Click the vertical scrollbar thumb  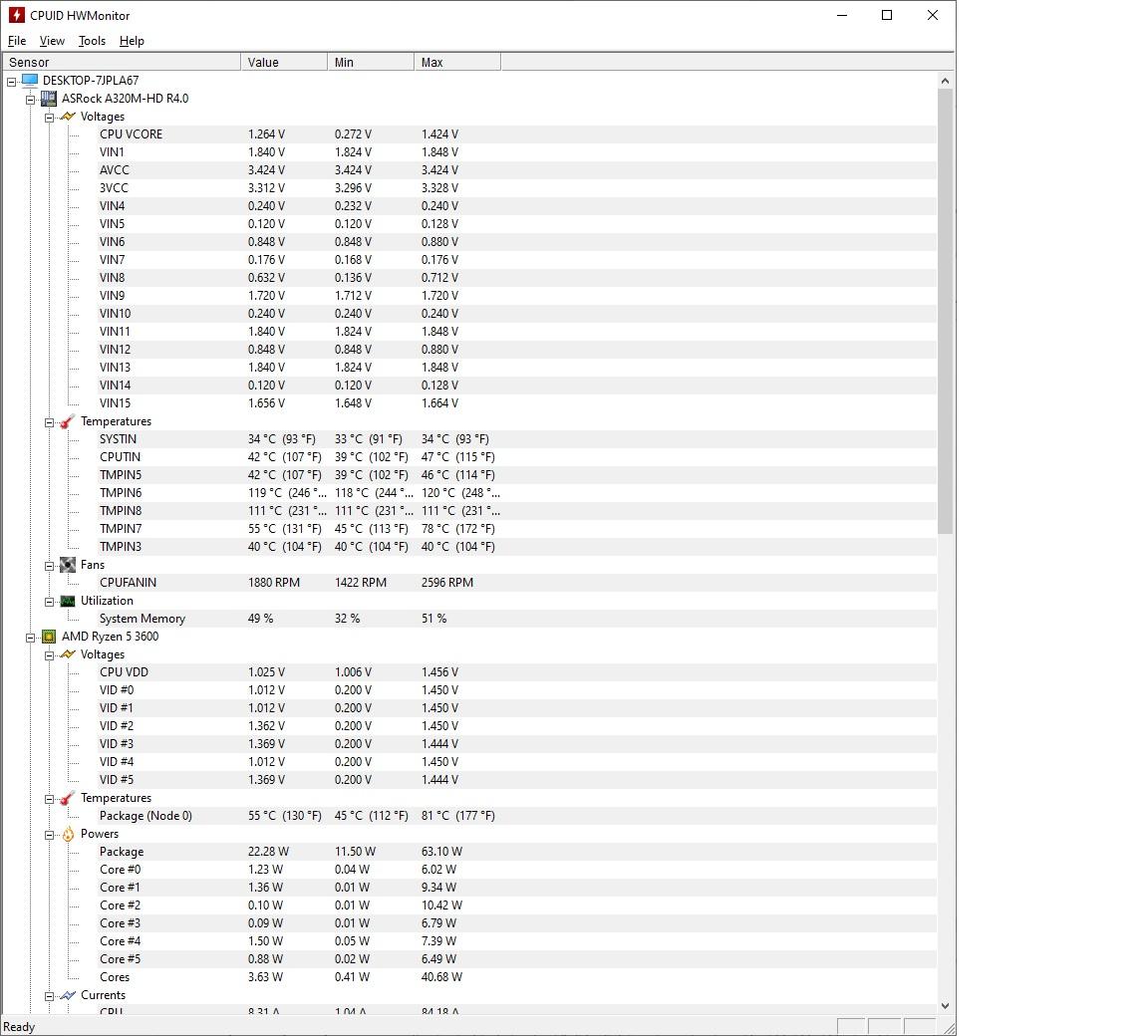945,312
